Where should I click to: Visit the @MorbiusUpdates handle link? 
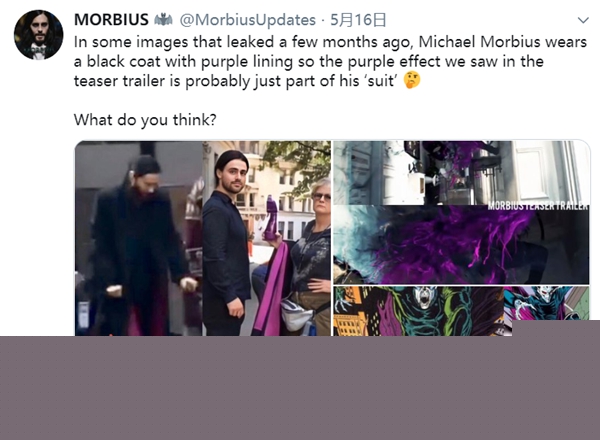pyautogui.click(x=248, y=20)
